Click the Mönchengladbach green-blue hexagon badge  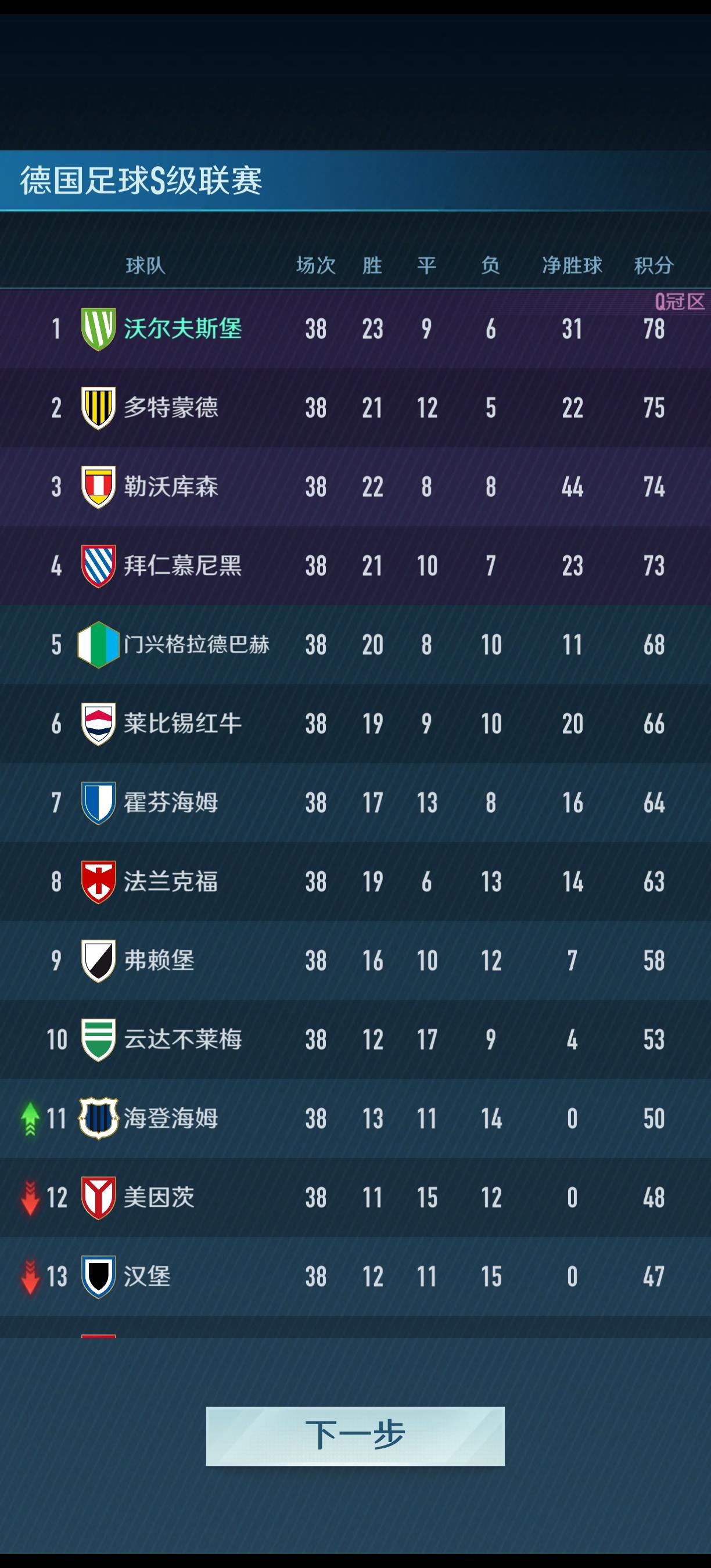(x=98, y=645)
